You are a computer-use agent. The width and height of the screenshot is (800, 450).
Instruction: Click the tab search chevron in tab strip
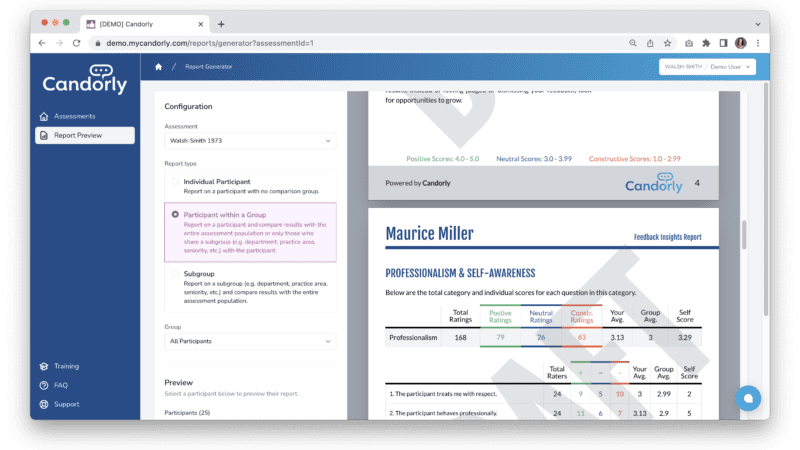tap(758, 24)
